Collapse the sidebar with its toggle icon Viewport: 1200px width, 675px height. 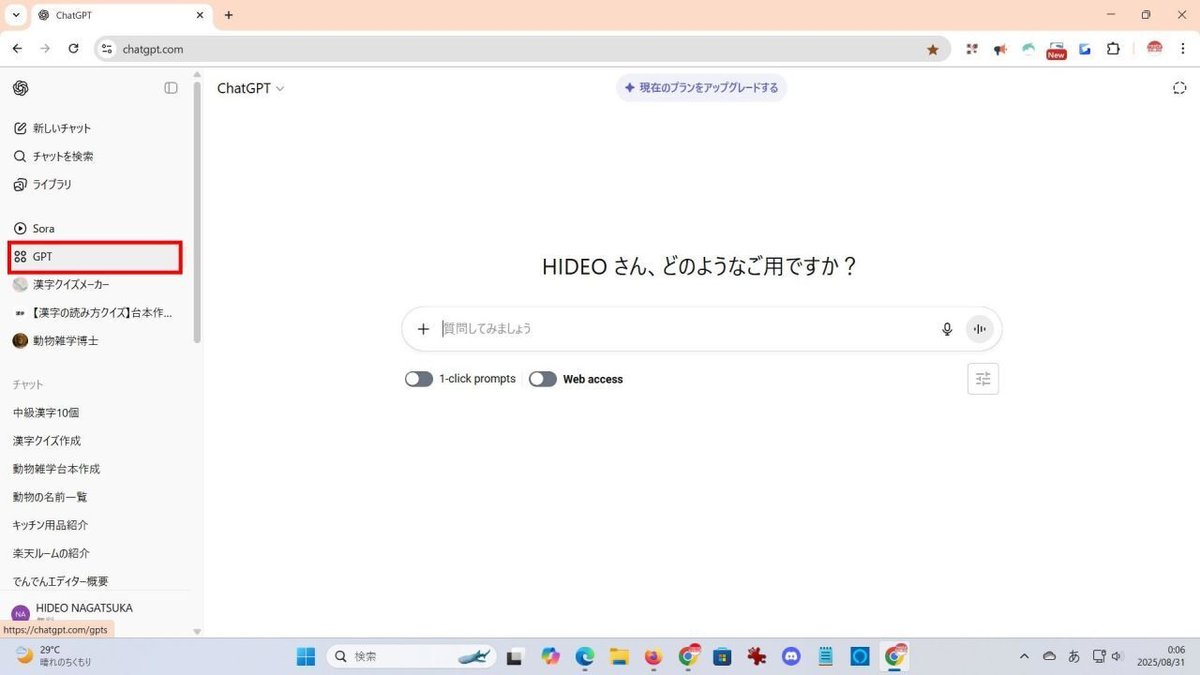click(x=170, y=87)
